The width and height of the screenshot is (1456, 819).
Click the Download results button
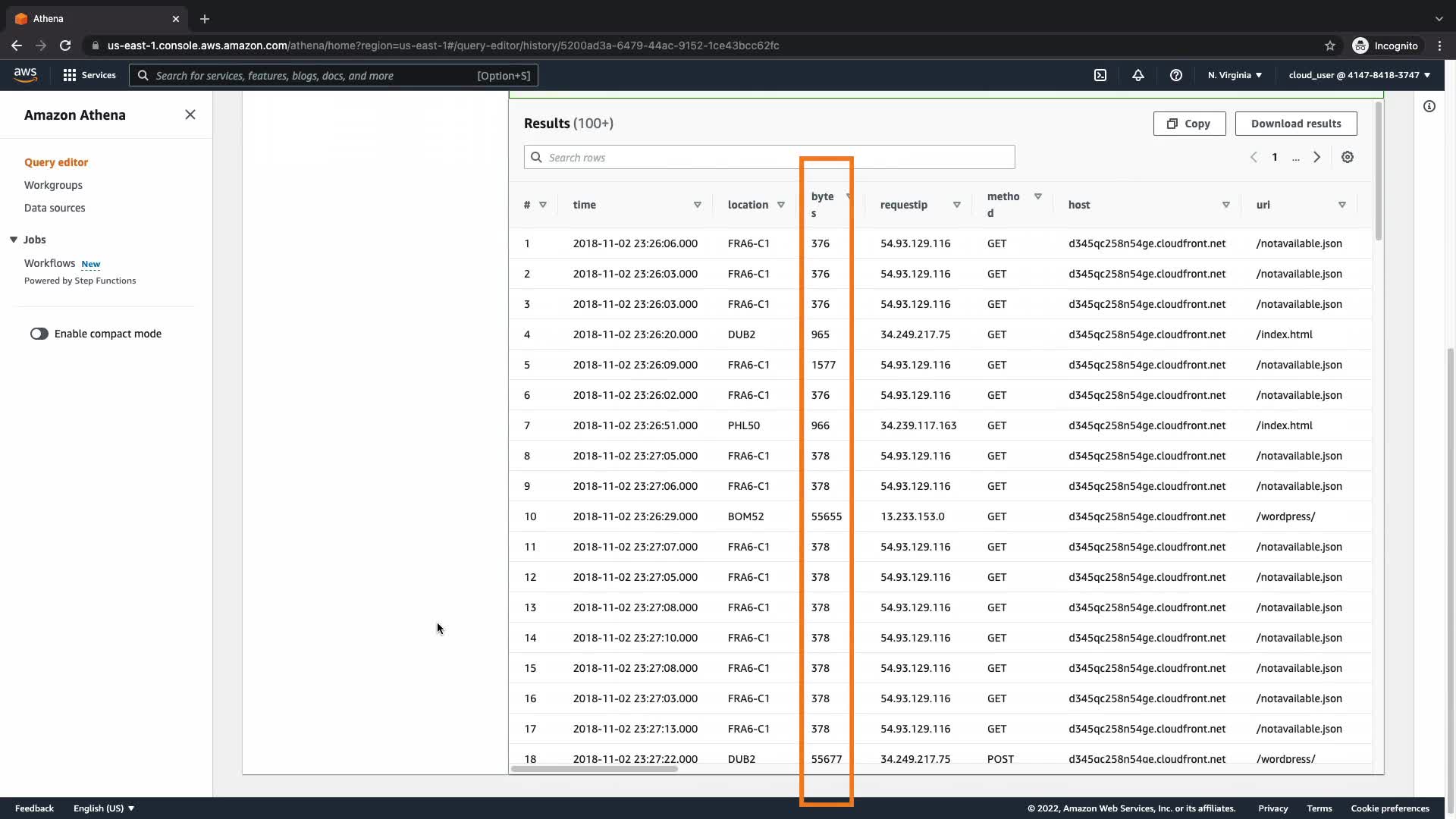(x=1295, y=124)
